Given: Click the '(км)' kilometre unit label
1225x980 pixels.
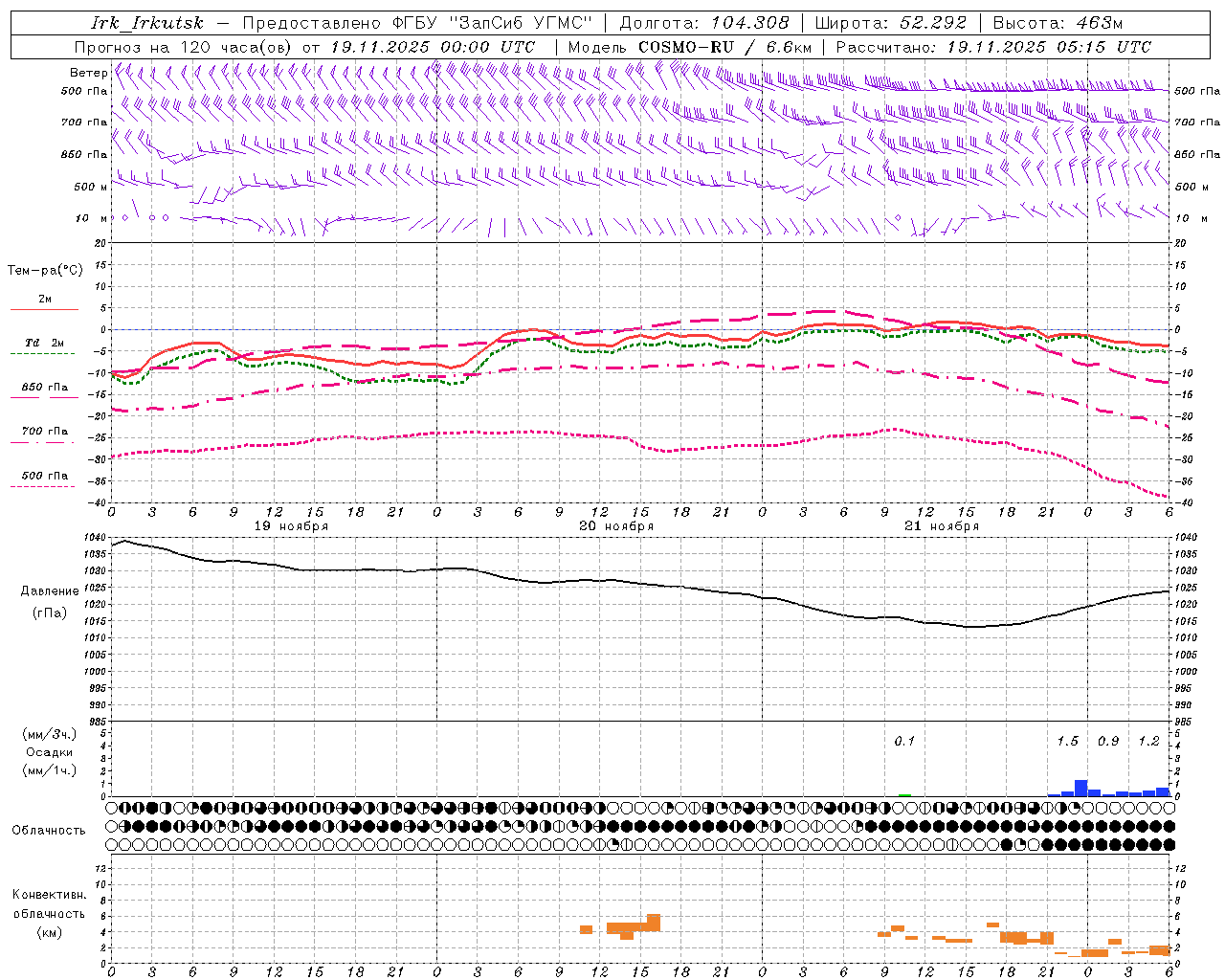Looking at the screenshot, I should coord(50,932).
